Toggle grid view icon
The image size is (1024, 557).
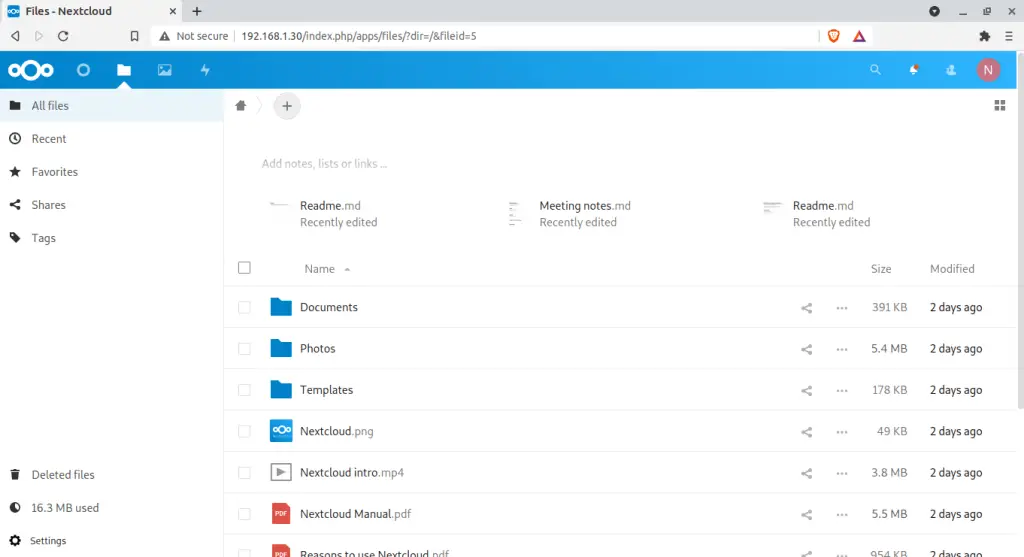(1000, 105)
